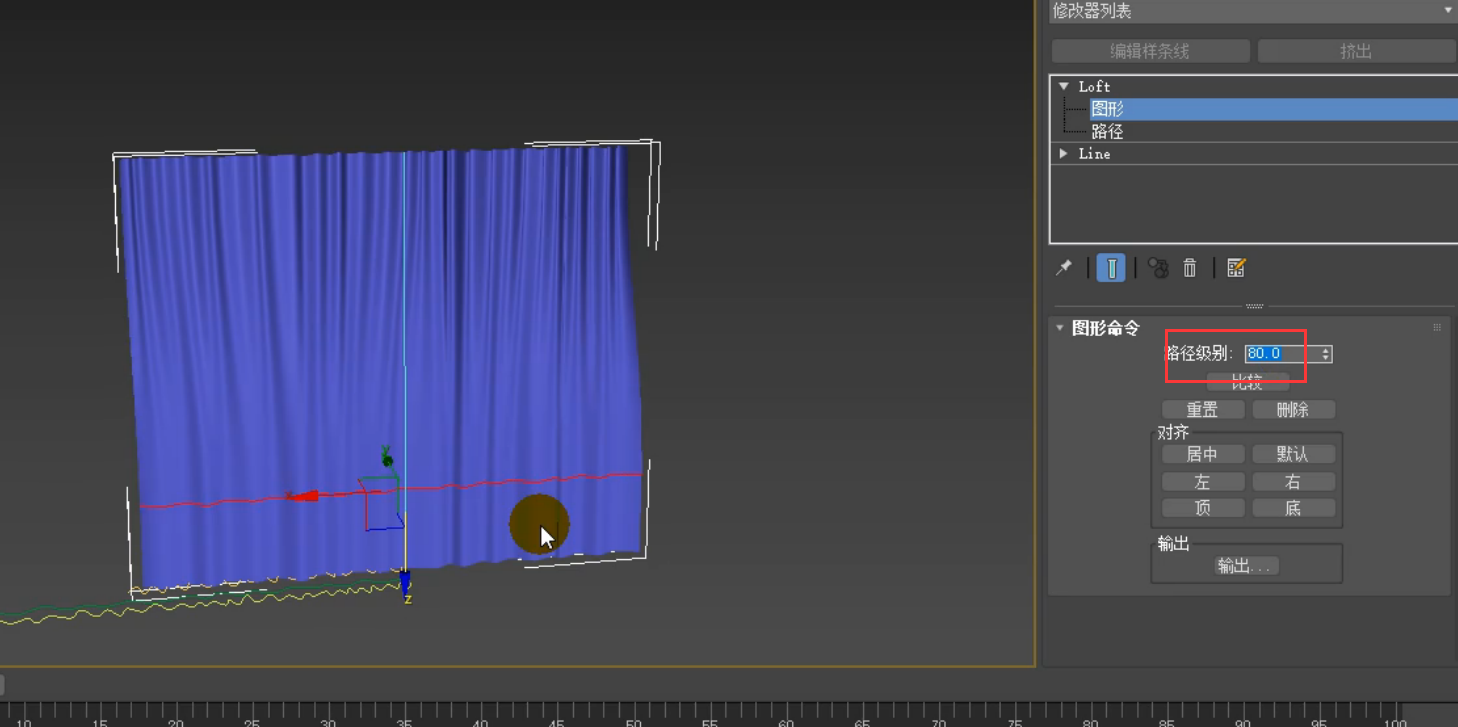The image size is (1458, 727).
Task: Toggle Show End Result icon
Action: pos(1111,268)
